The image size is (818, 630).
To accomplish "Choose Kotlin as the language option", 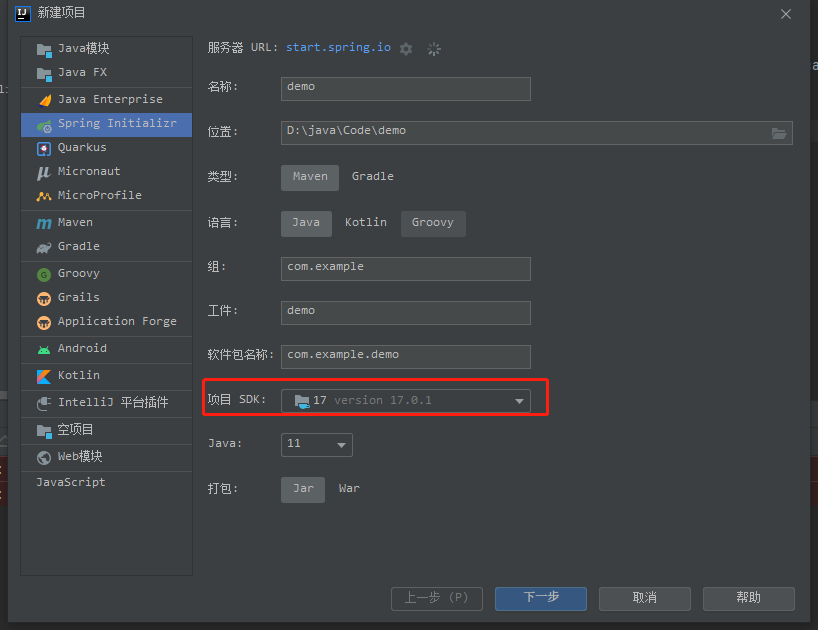I will point(366,223).
